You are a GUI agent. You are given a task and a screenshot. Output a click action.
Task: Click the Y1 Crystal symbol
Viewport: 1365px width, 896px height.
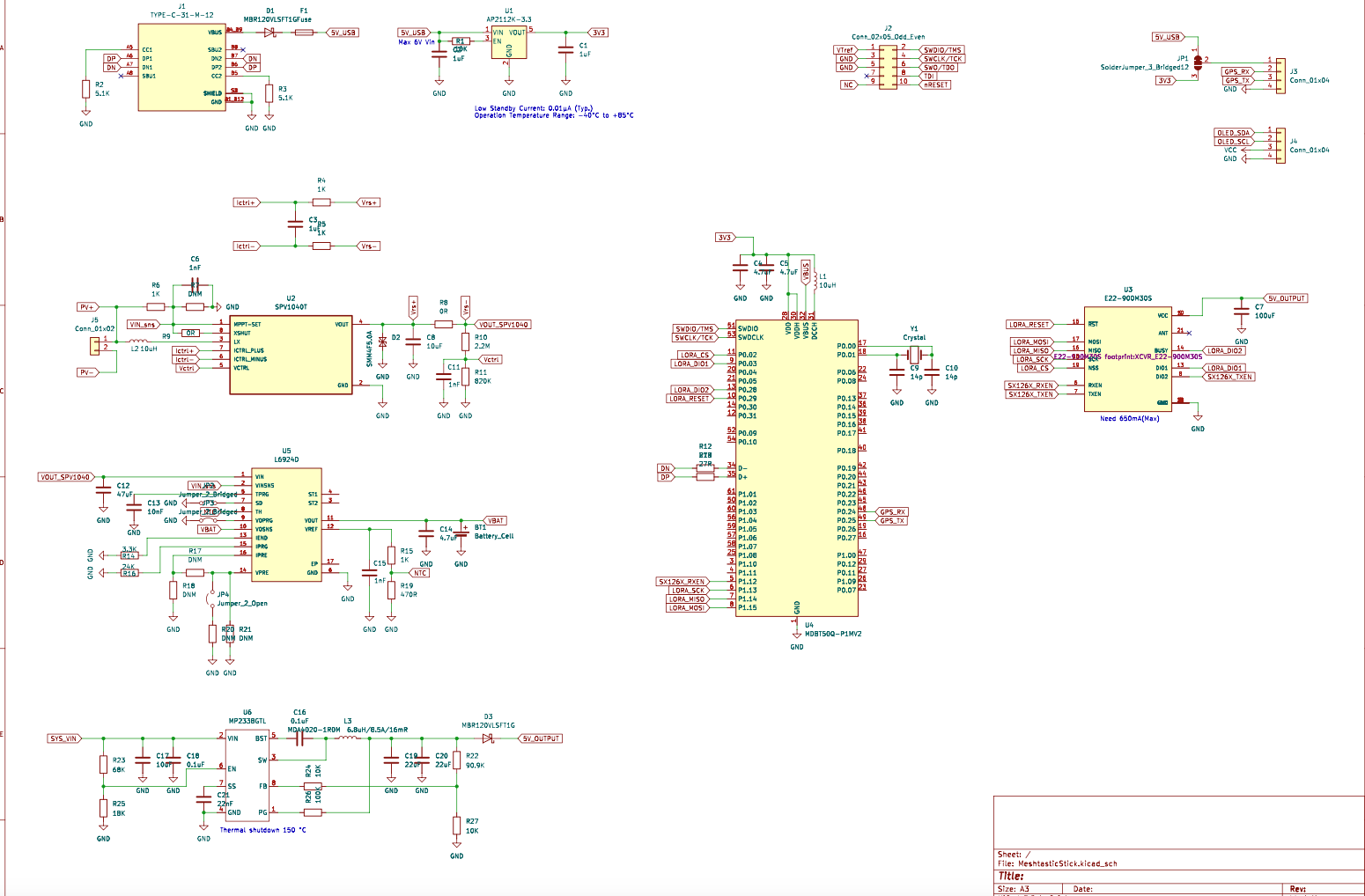click(x=914, y=355)
